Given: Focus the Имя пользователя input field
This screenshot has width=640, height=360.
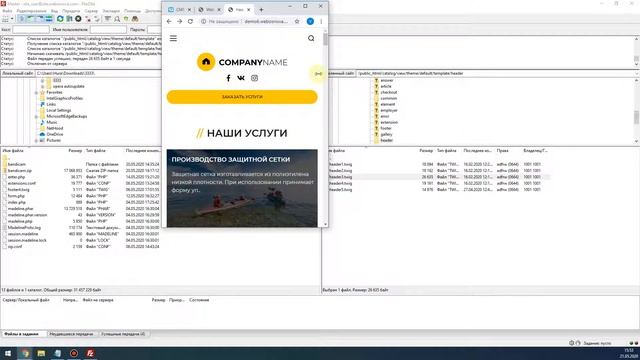Looking at the screenshot, I should (x=108, y=29).
